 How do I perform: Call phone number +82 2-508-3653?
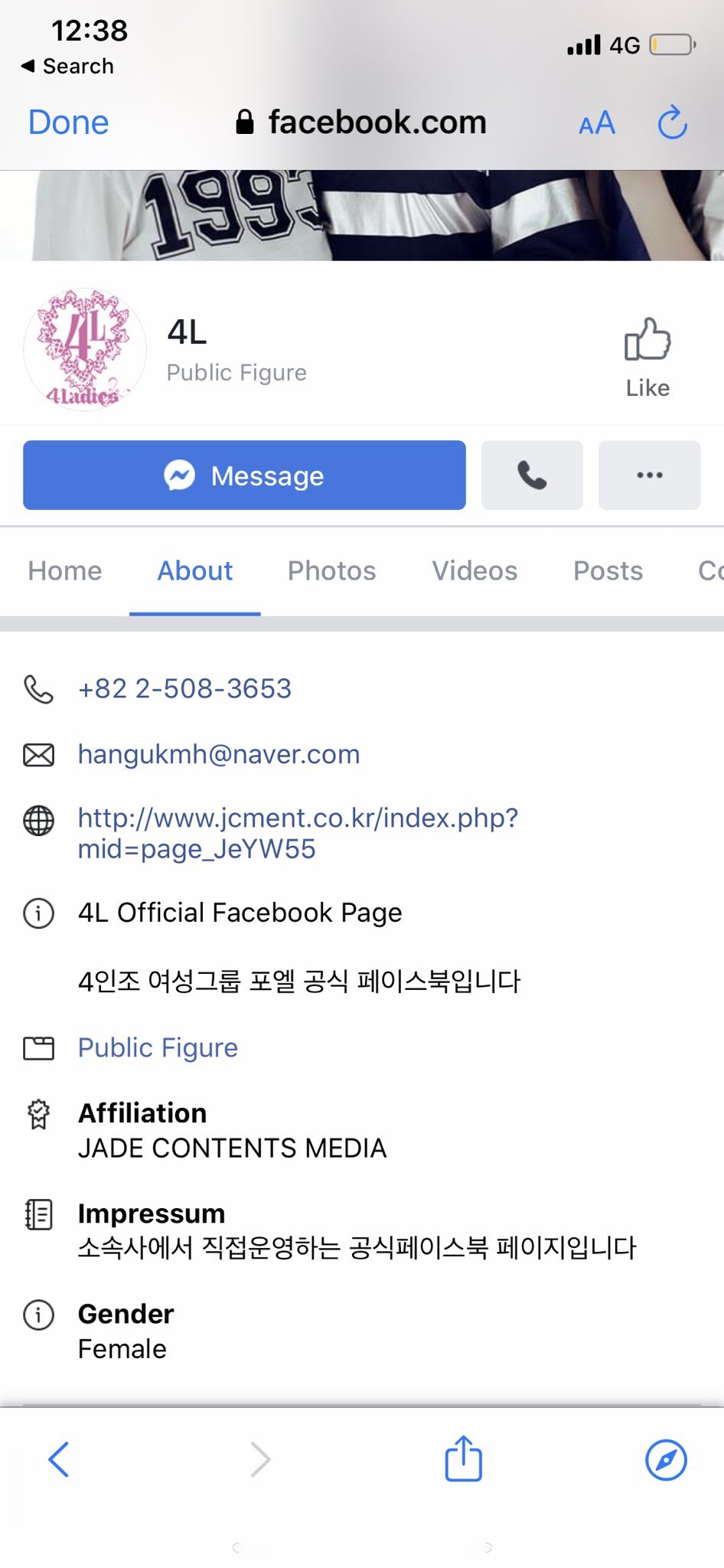(x=184, y=688)
